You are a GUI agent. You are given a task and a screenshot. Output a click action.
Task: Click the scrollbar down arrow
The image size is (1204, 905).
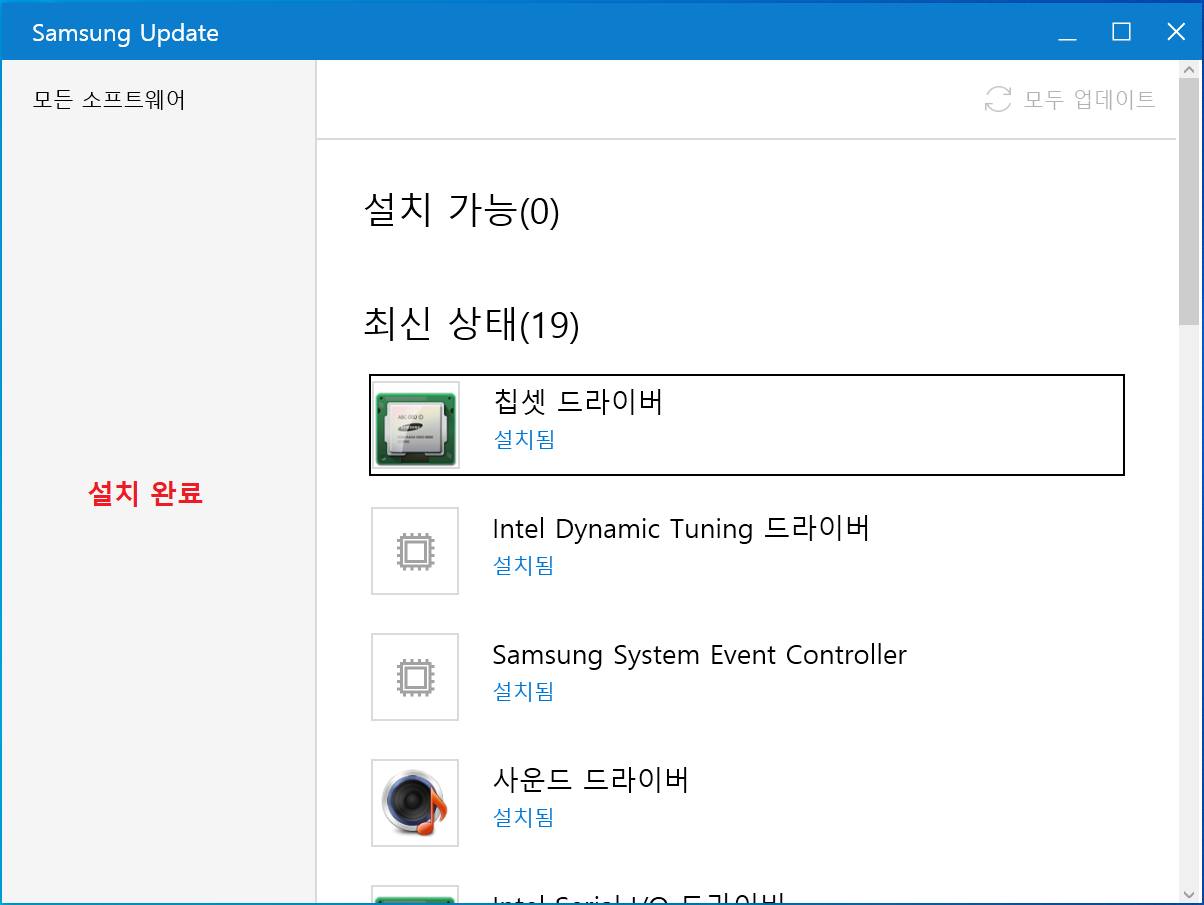(x=1189, y=893)
